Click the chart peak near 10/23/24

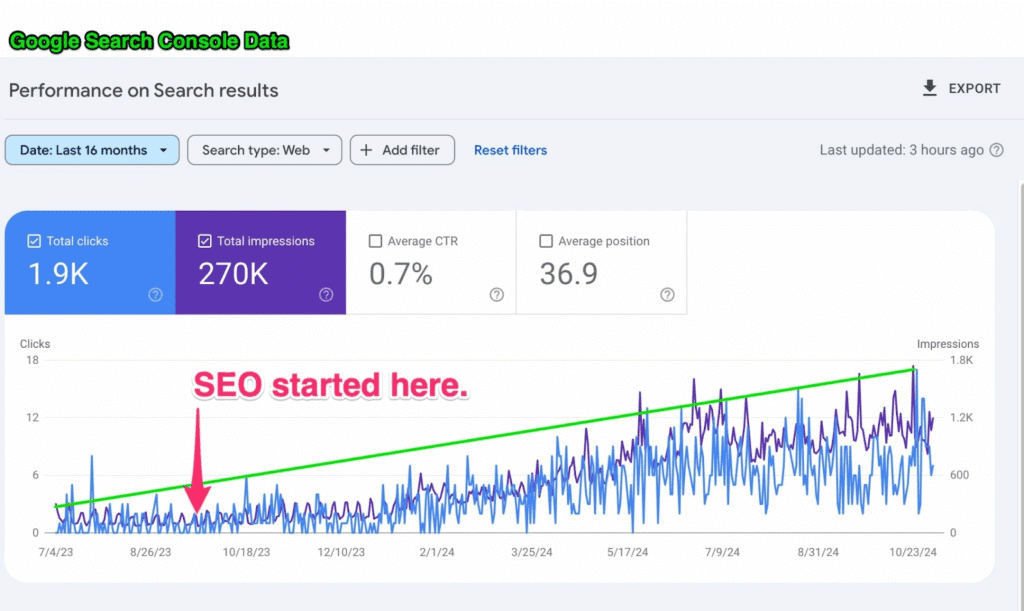pyautogui.click(x=914, y=369)
